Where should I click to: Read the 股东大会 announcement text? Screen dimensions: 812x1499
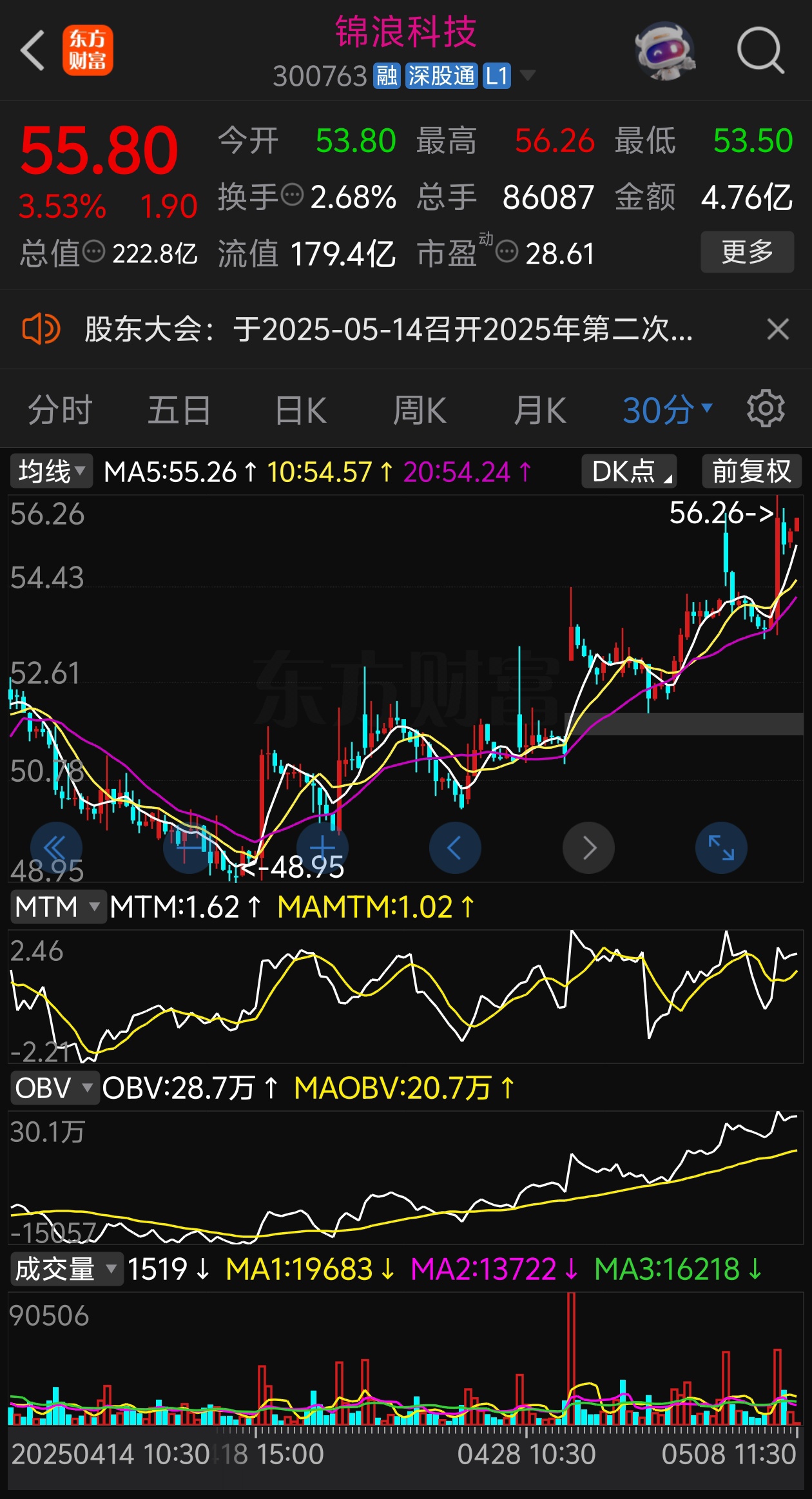(x=389, y=329)
